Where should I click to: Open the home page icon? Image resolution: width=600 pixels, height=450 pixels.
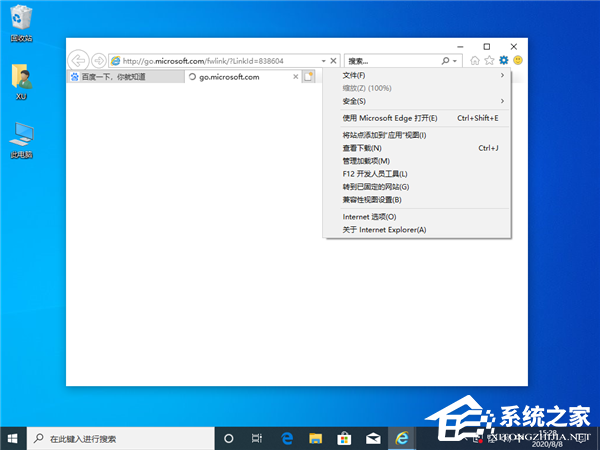tap(475, 60)
